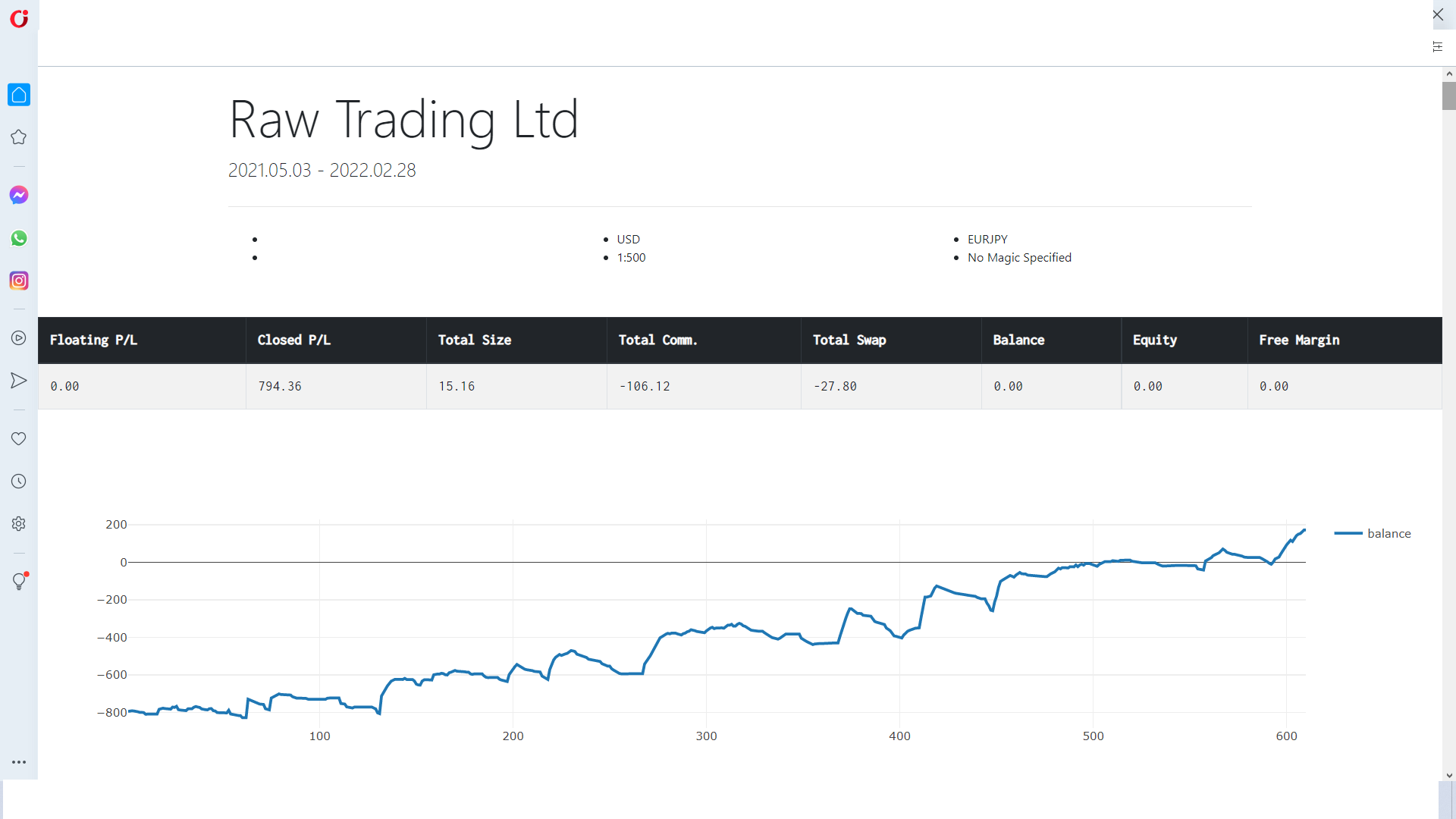Click the 600 x-axis label

tap(1286, 736)
